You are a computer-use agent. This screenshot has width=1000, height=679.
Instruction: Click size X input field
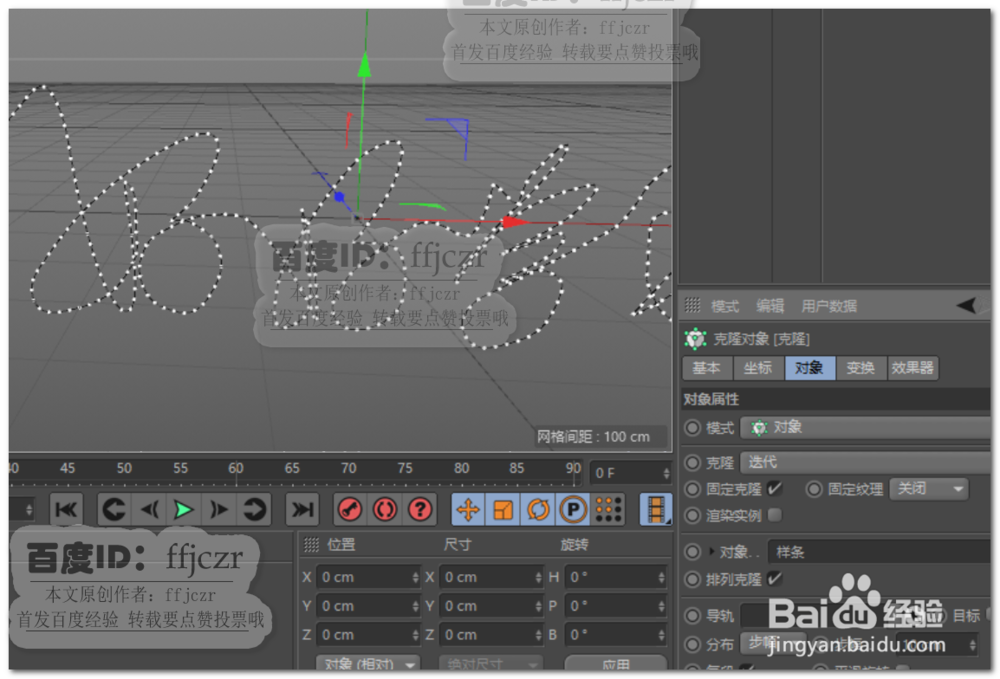pyautogui.click(x=491, y=577)
